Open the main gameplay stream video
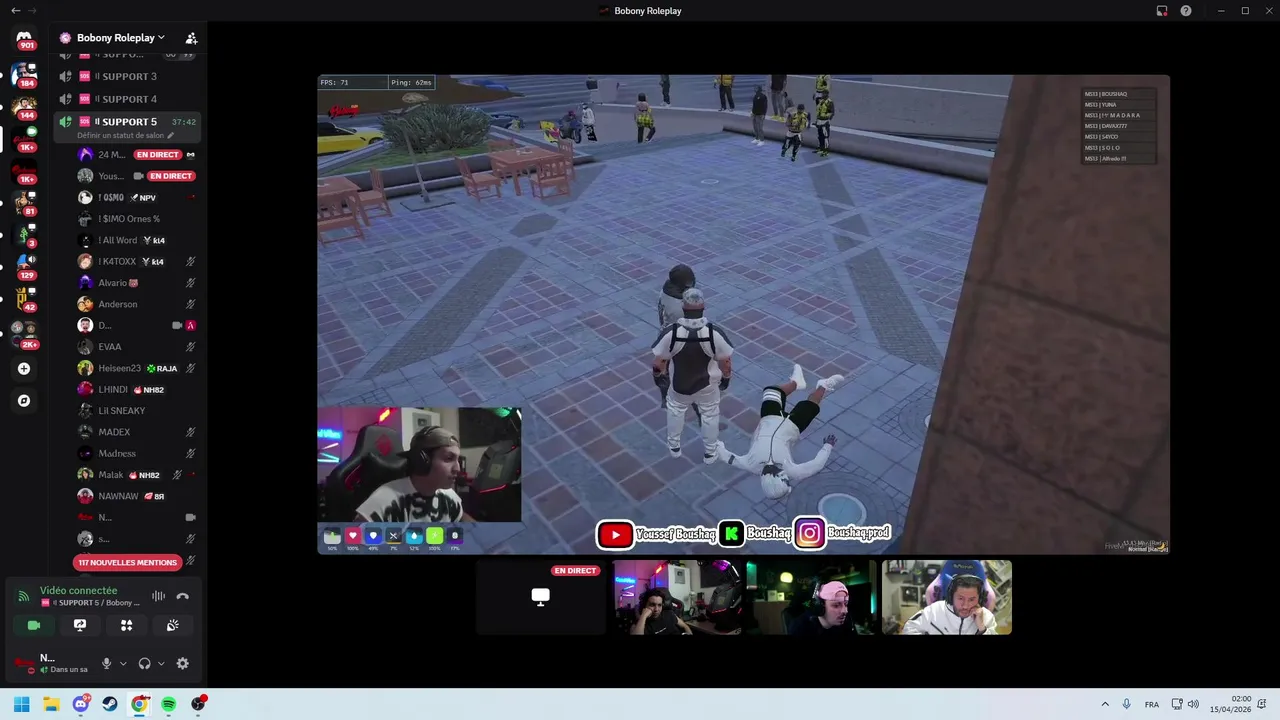The image size is (1280, 720). click(743, 314)
